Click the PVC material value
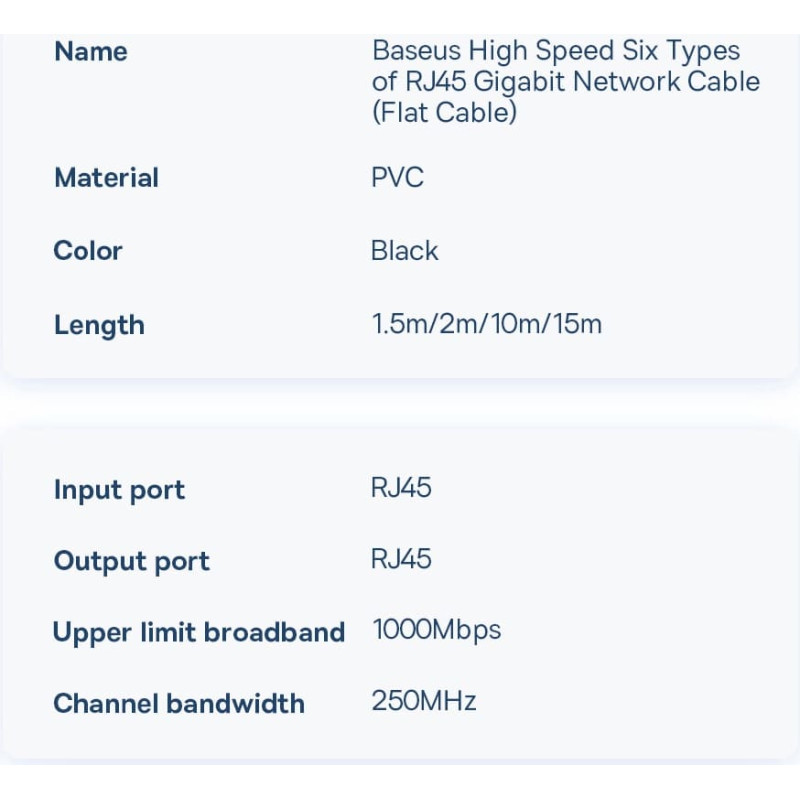The image size is (800, 800). click(x=397, y=178)
